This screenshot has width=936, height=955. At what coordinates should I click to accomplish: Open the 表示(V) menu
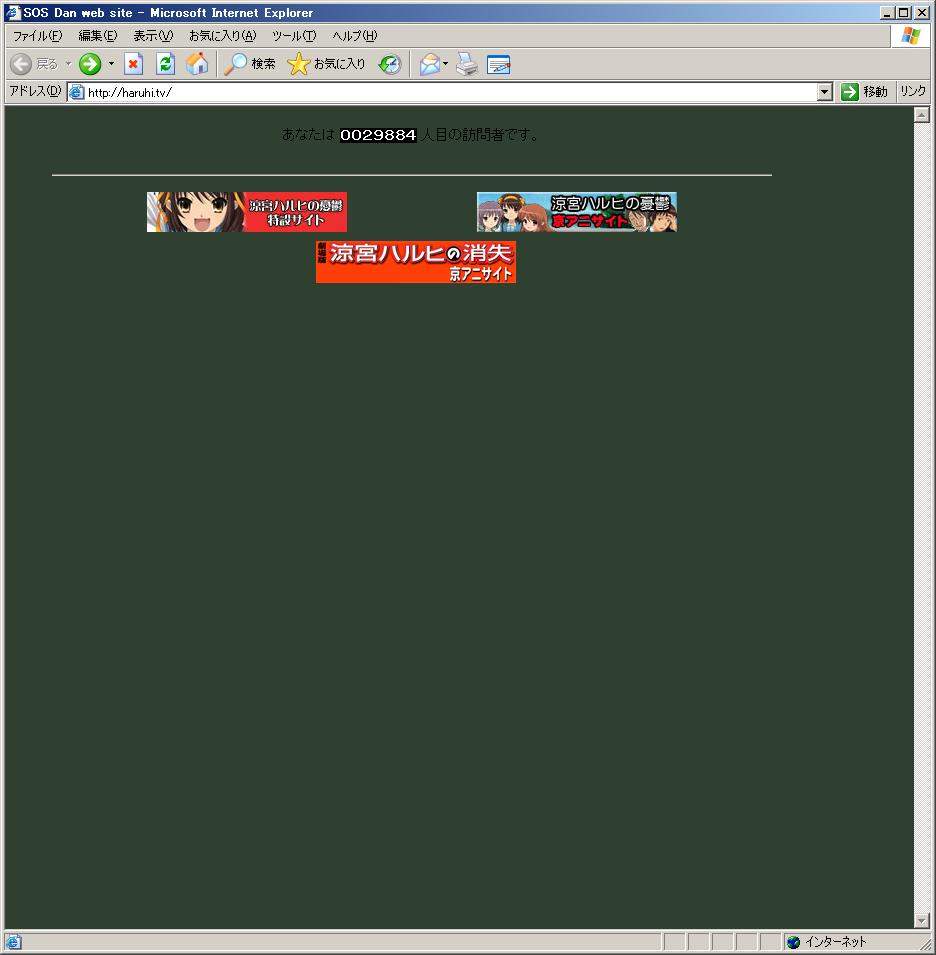tap(153, 36)
